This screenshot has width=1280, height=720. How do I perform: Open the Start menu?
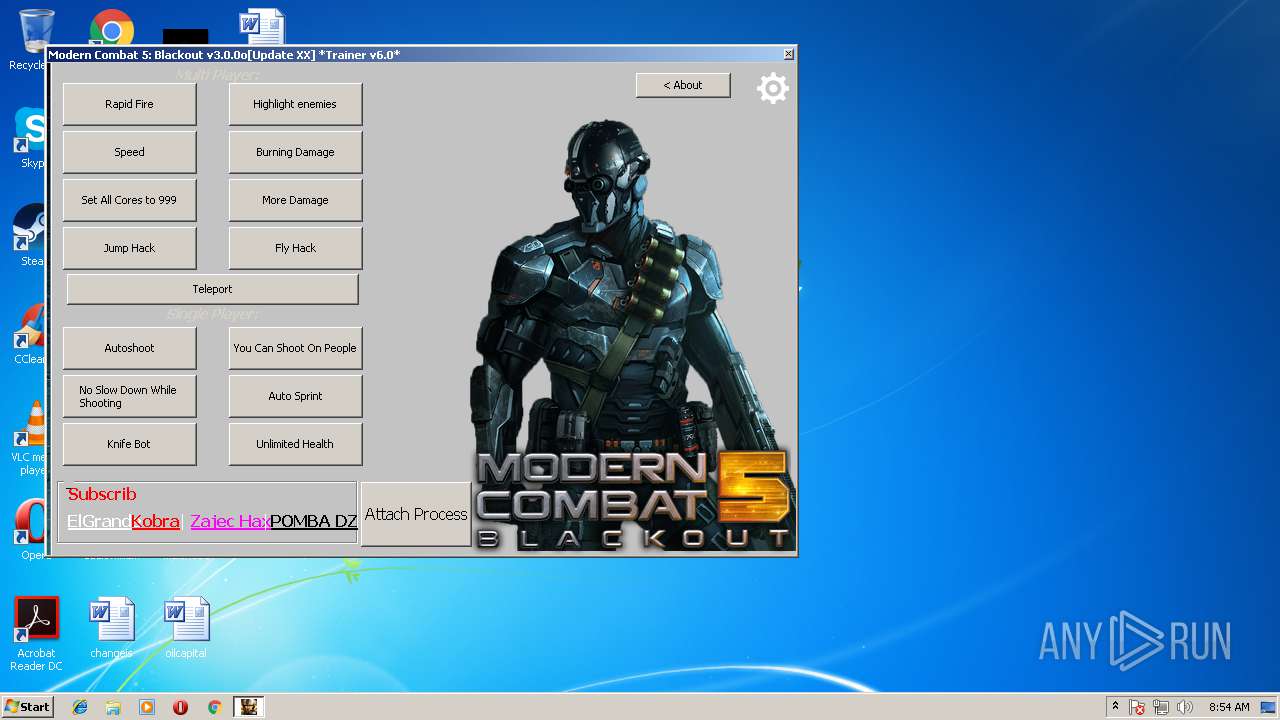(x=28, y=707)
